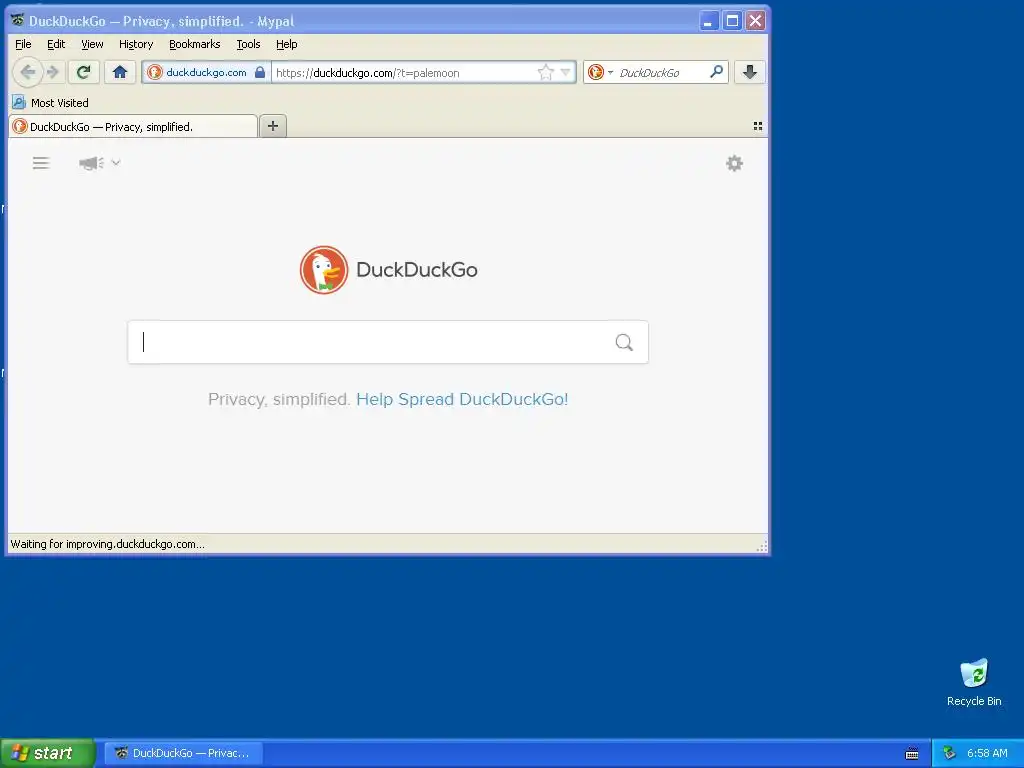
Task: Bookmark this page with the star
Action: (x=545, y=72)
